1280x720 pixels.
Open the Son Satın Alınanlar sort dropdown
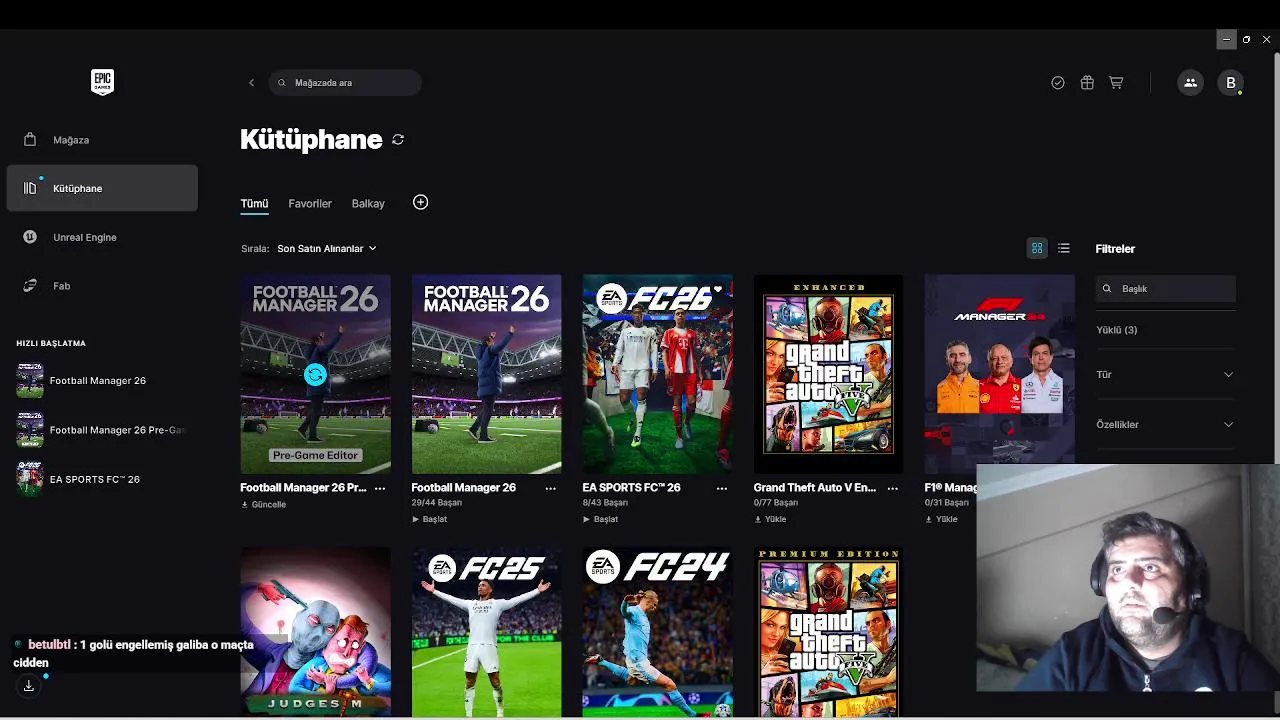(x=327, y=248)
